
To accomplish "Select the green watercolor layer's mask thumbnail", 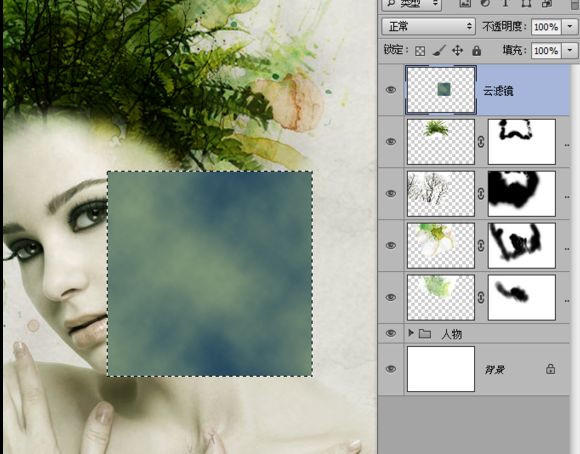I will 522,297.
